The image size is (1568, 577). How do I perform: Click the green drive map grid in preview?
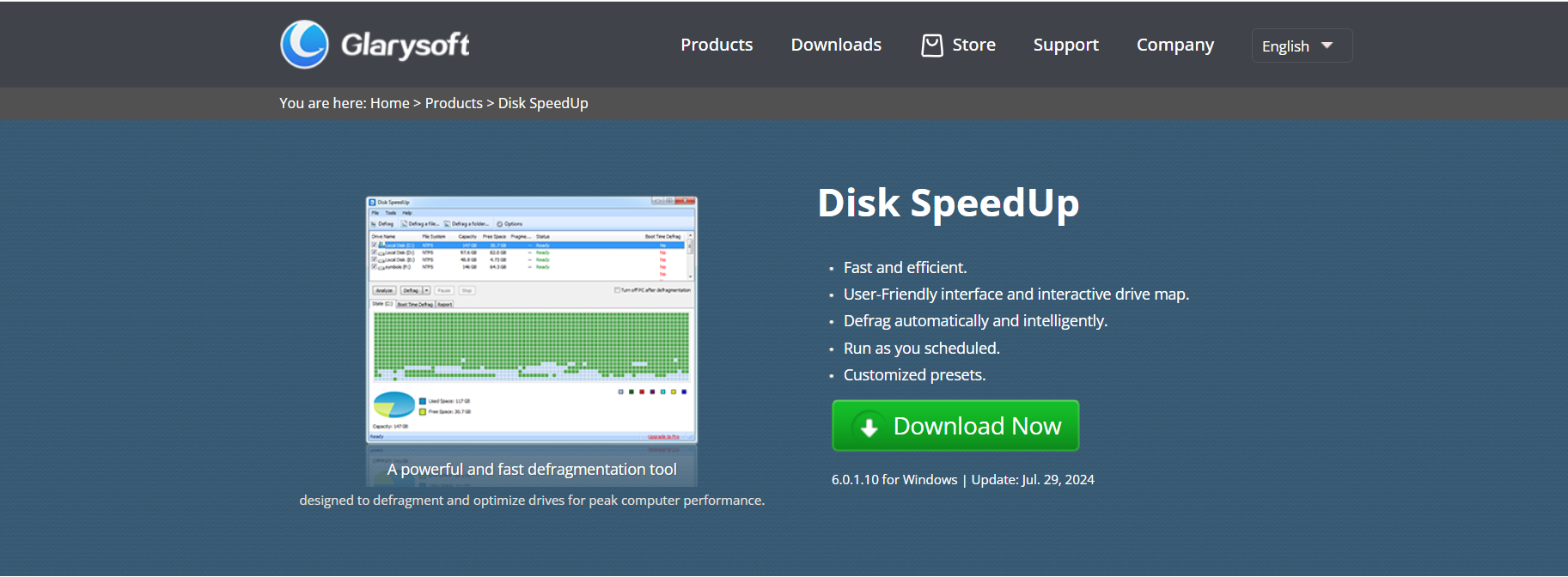[531, 343]
